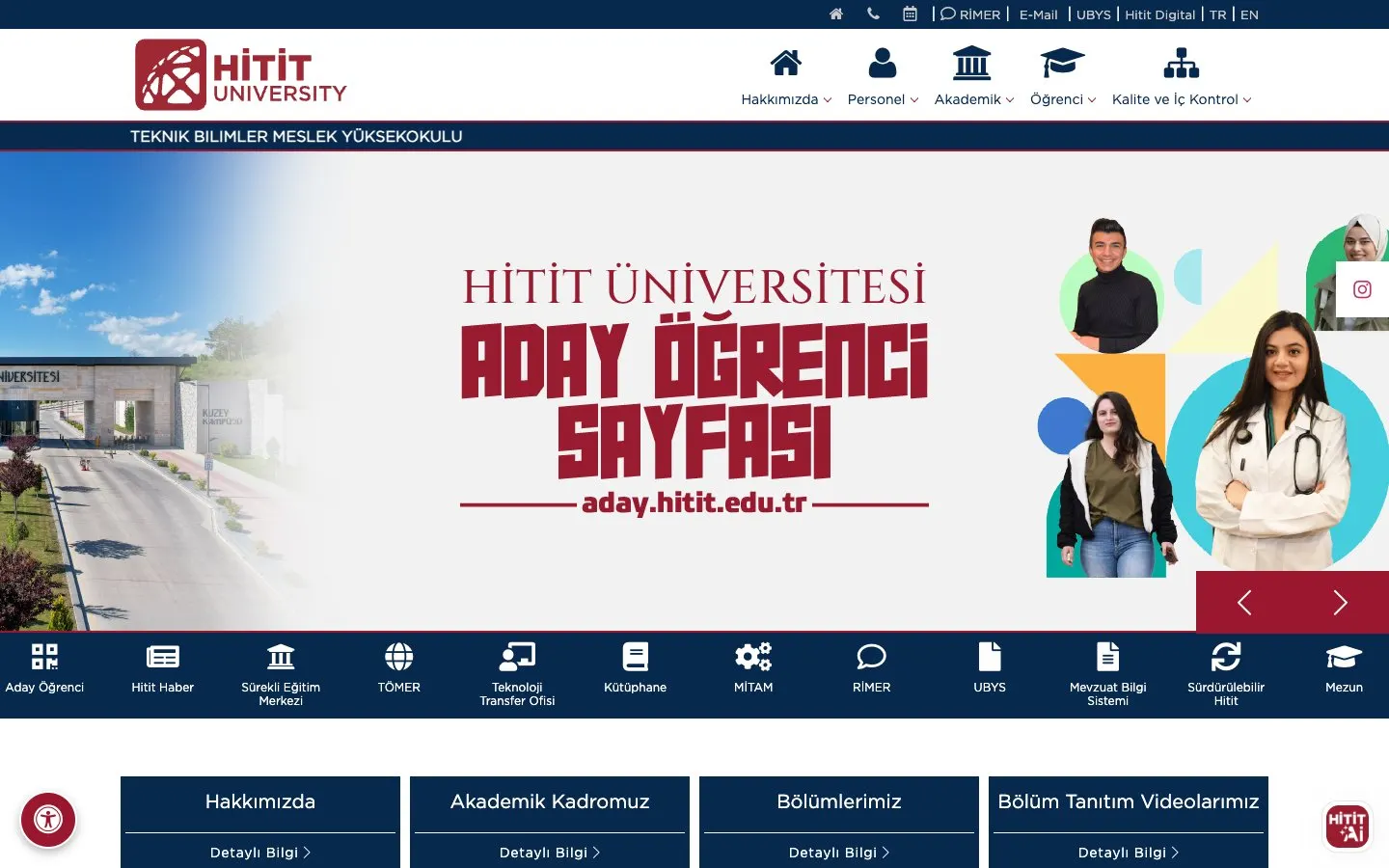
Task: Open the Instagram icon on the banner
Action: click(1362, 289)
